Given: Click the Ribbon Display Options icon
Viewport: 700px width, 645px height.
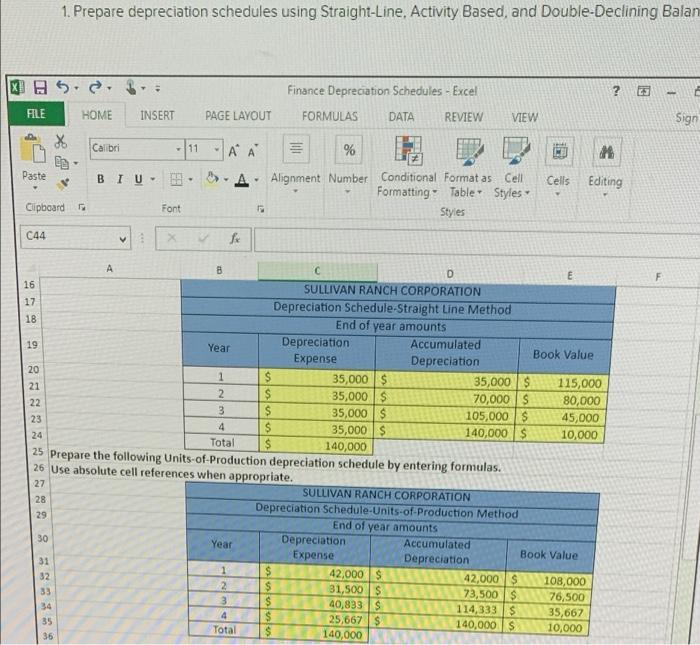Looking at the screenshot, I should 643,92.
